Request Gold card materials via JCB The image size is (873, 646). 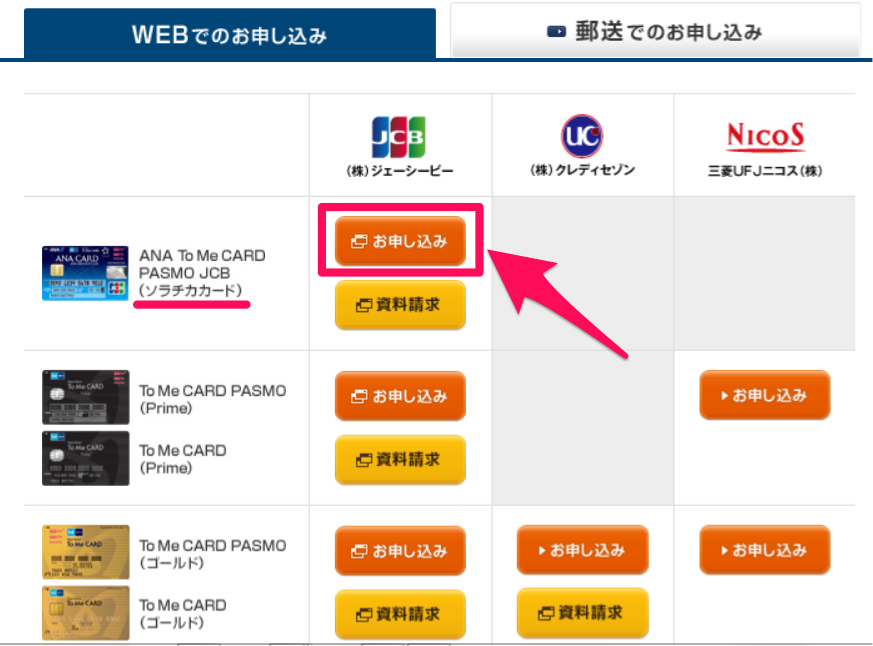(400, 614)
